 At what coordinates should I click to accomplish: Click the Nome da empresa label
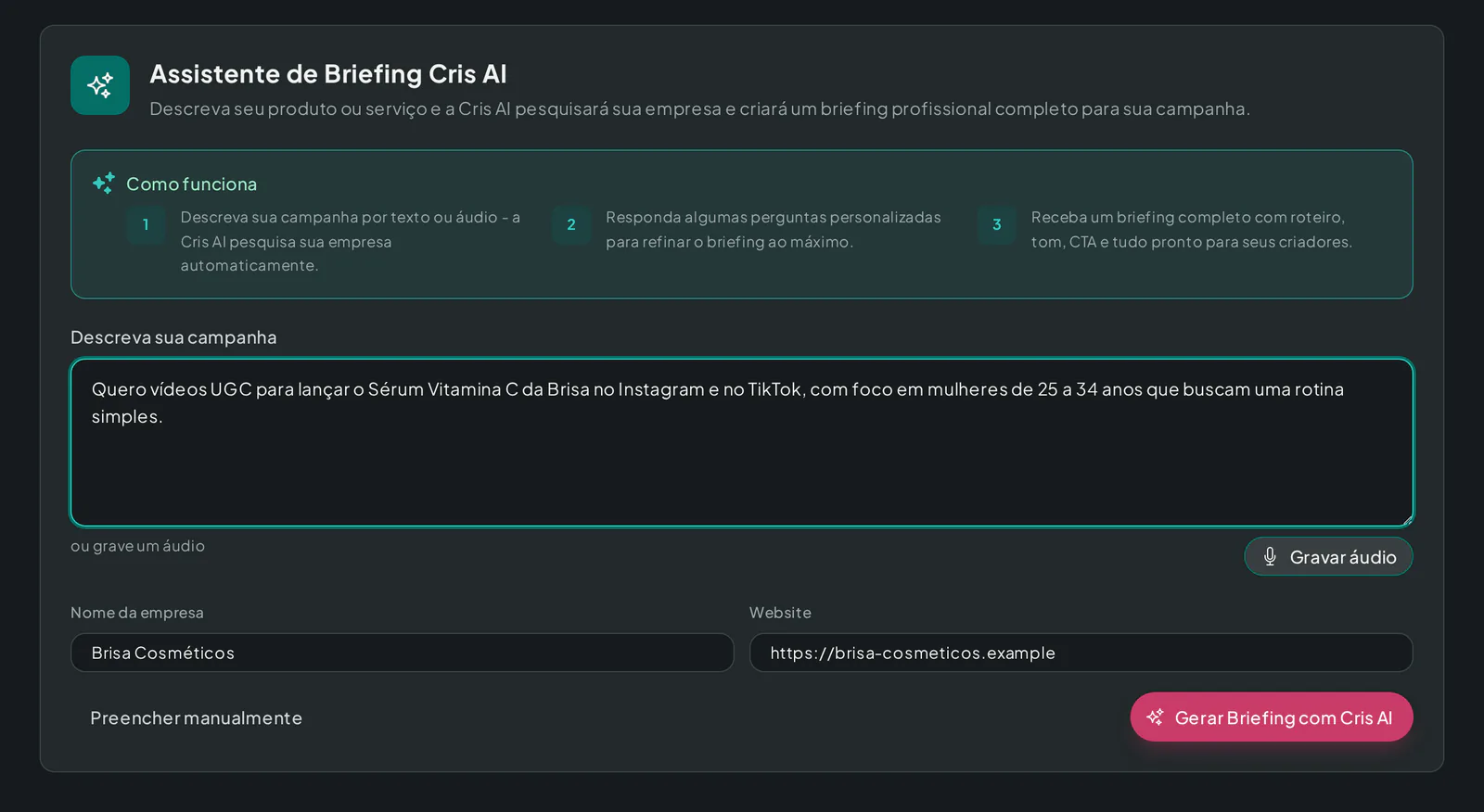[137, 613]
